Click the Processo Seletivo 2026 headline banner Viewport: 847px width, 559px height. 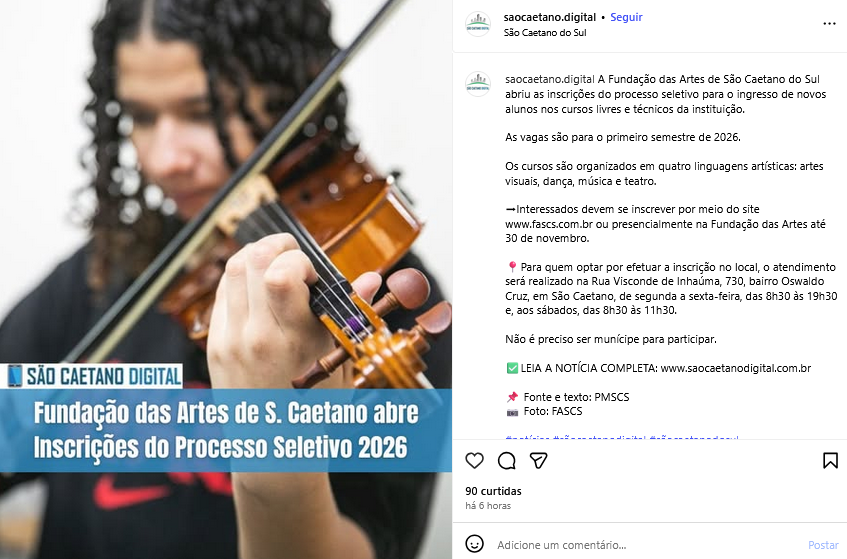[x=226, y=430]
